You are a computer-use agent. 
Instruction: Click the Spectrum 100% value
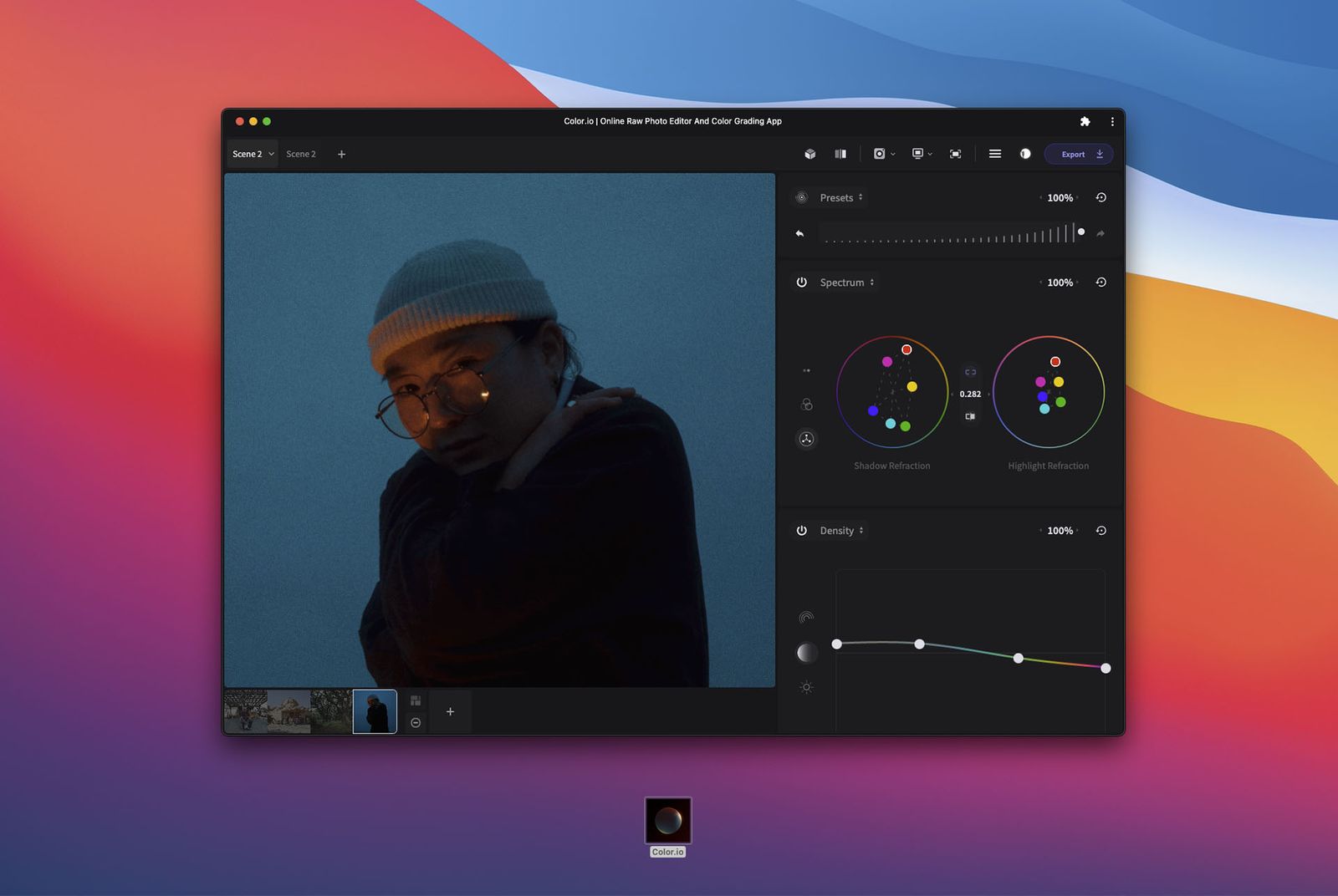(x=1060, y=283)
